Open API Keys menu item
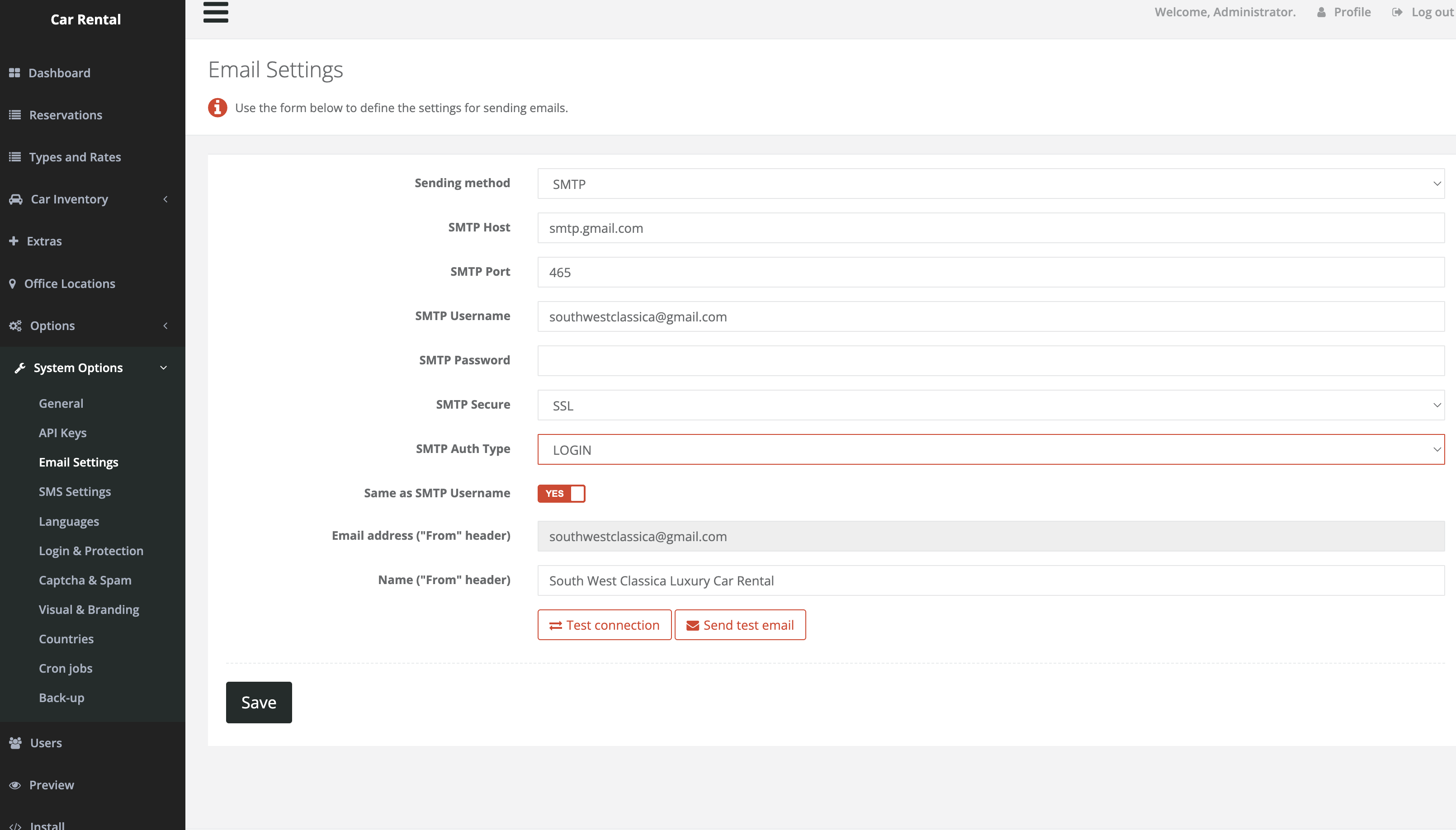 coord(63,433)
